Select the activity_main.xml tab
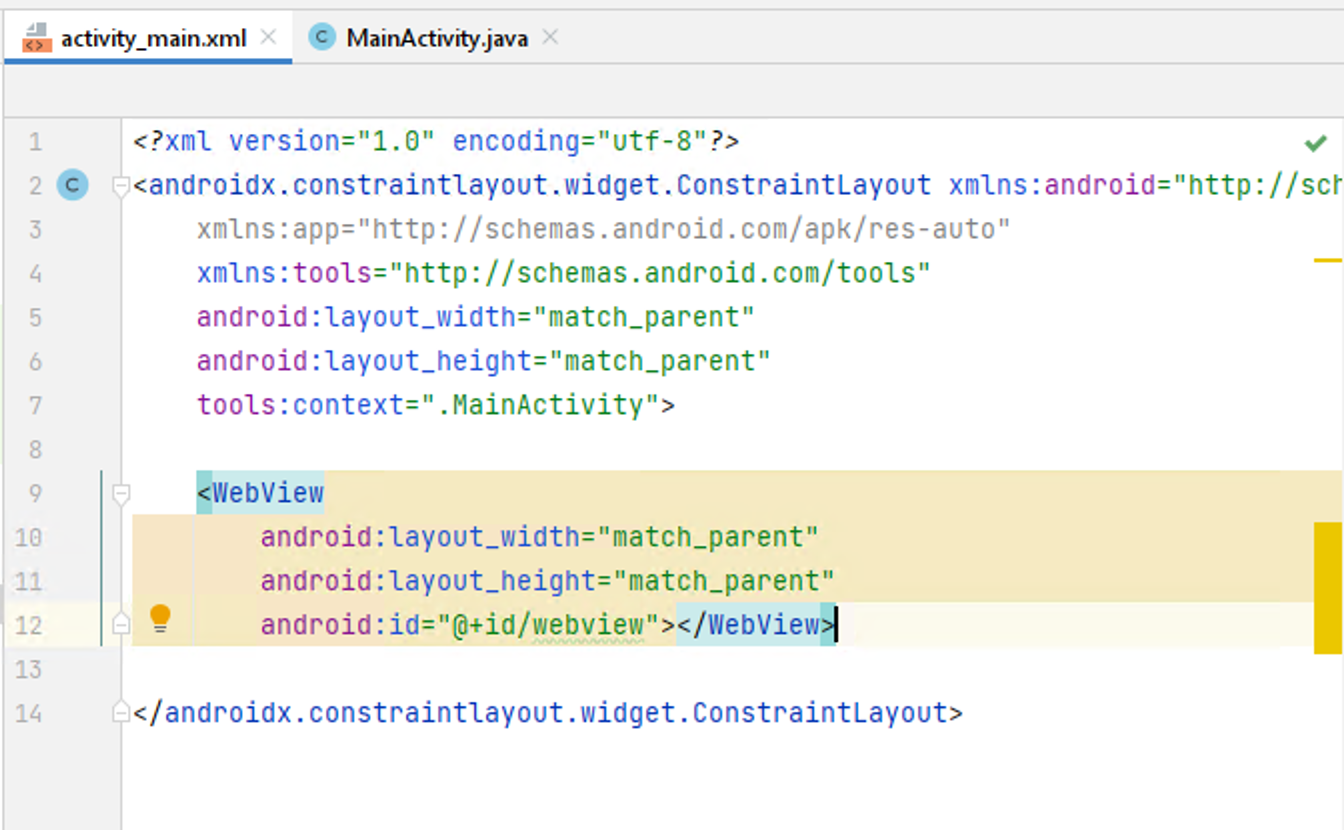Viewport: 1344px width, 830px height. pos(152,39)
